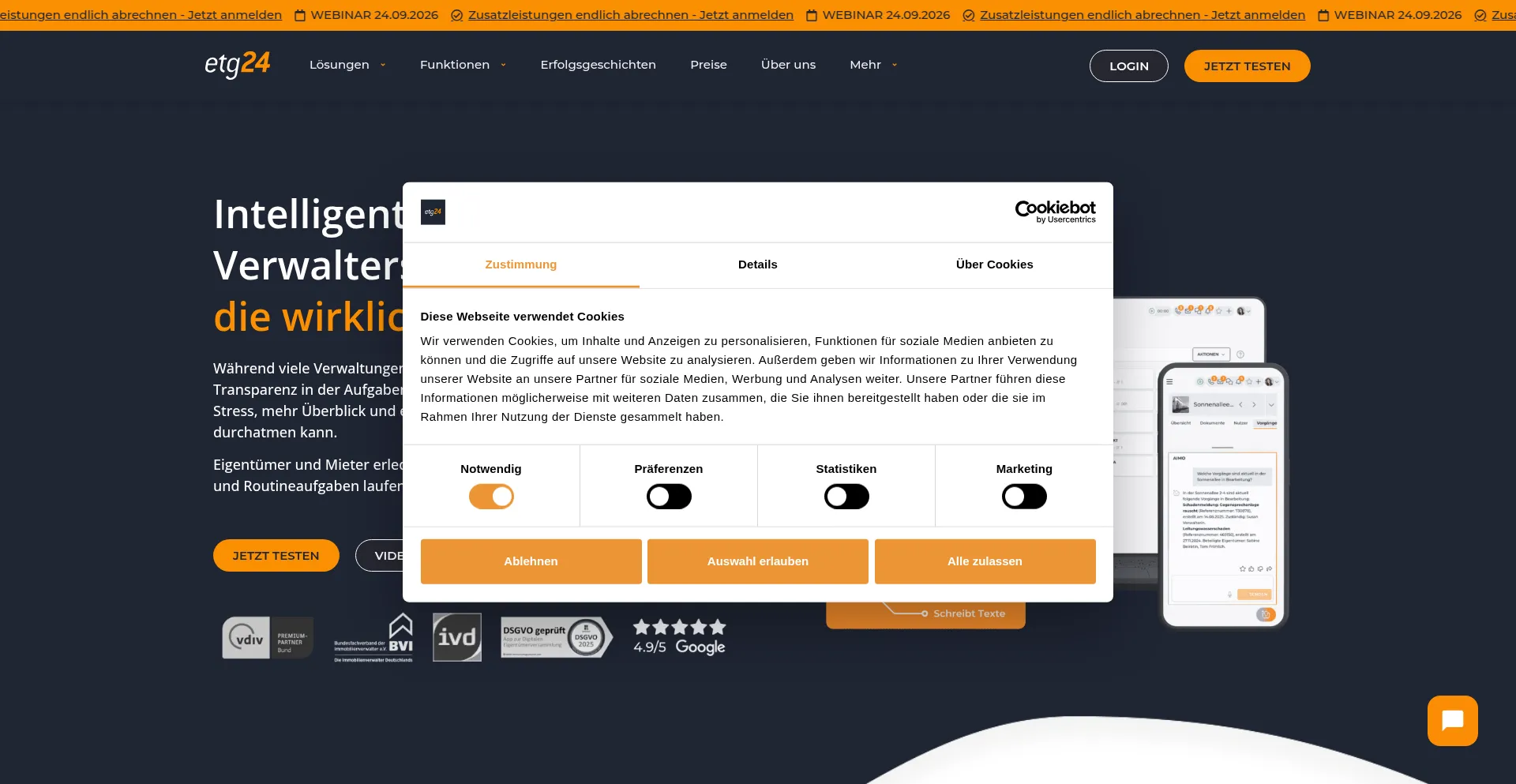1516x784 pixels.
Task: Click the DSGVO geprüft badge
Action: tap(557, 637)
